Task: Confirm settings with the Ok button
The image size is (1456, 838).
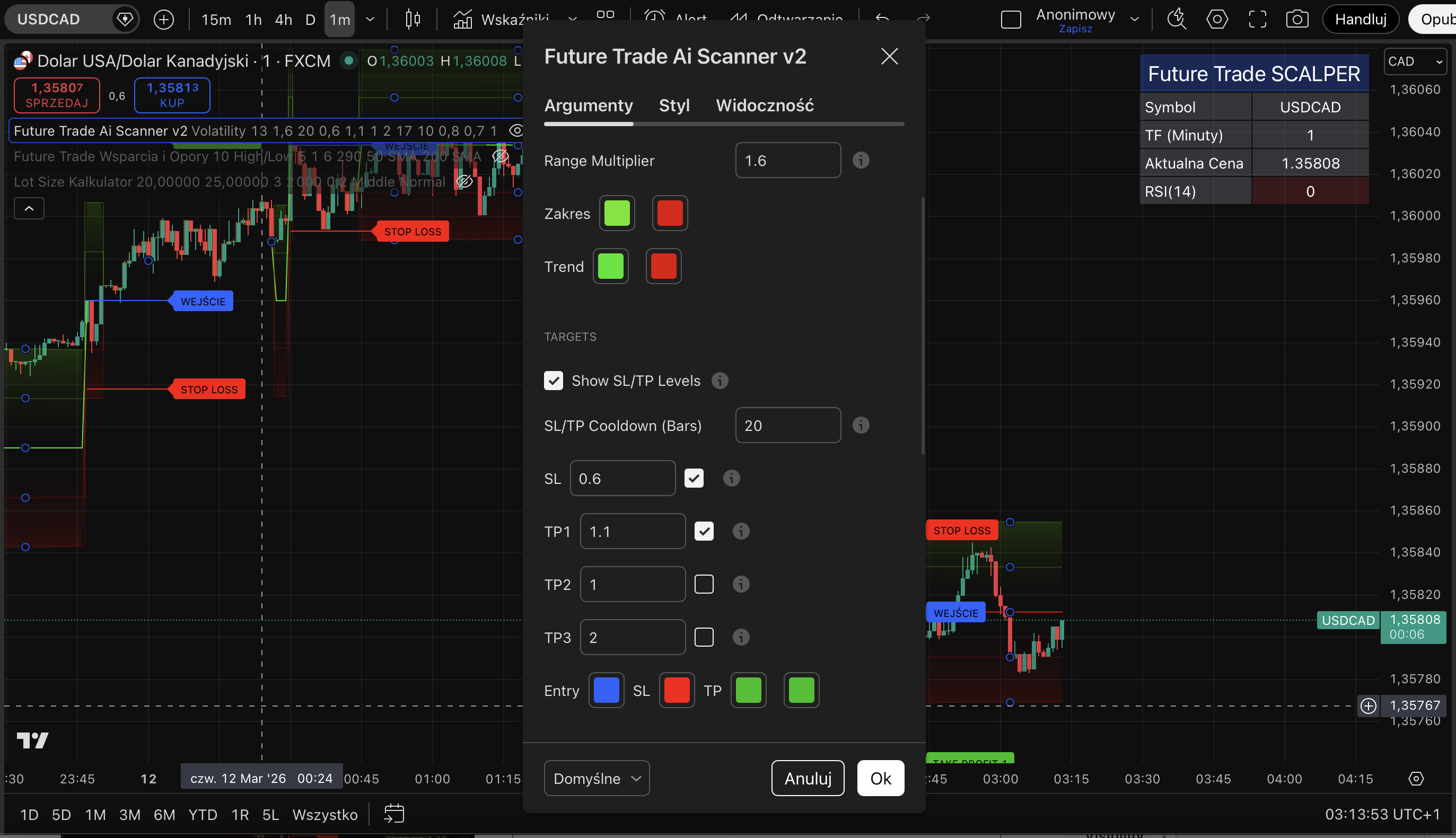Action: coord(880,778)
